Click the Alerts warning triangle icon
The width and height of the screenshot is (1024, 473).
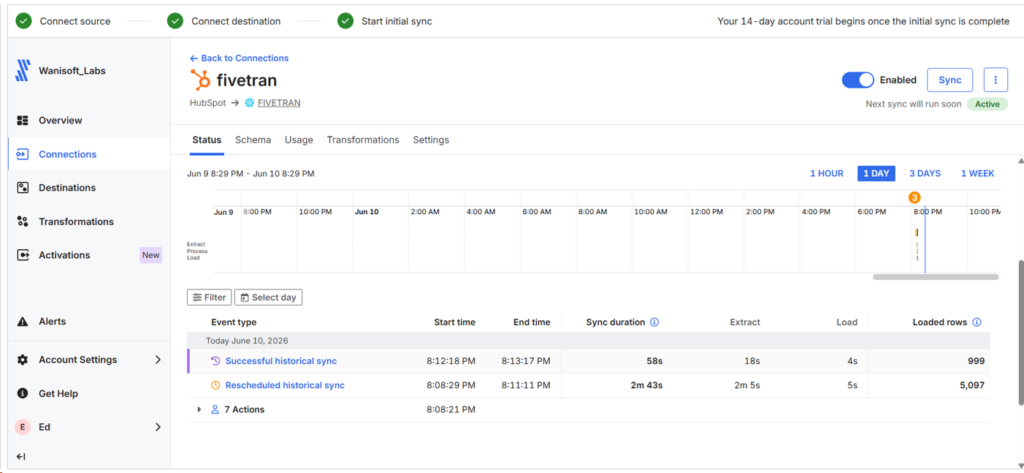click(23, 321)
